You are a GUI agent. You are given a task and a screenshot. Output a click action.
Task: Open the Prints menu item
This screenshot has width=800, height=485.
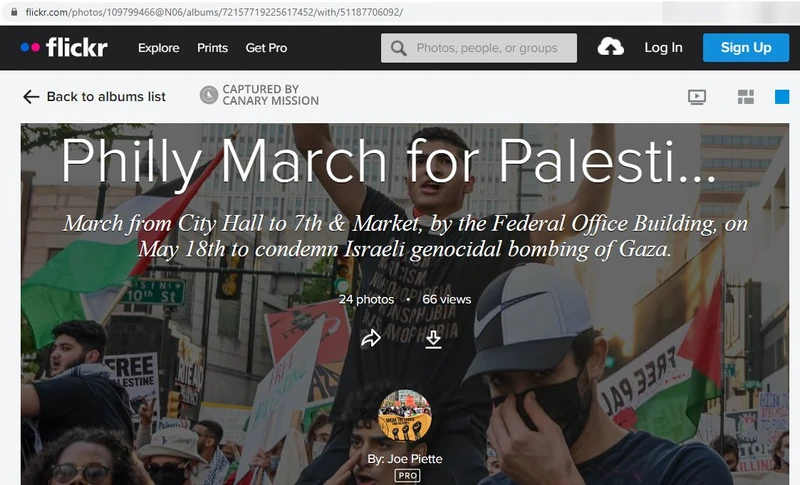[x=213, y=48]
